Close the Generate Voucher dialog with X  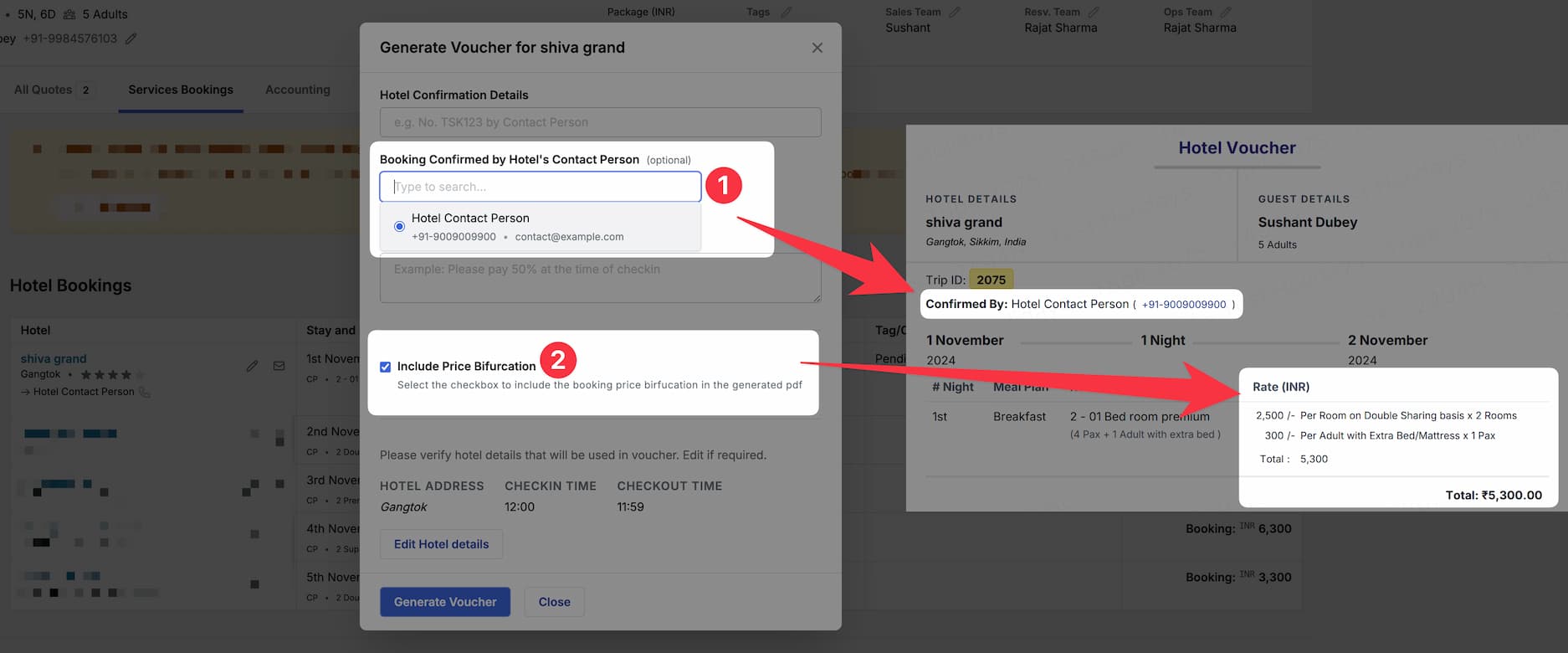click(x=817, y=48)
